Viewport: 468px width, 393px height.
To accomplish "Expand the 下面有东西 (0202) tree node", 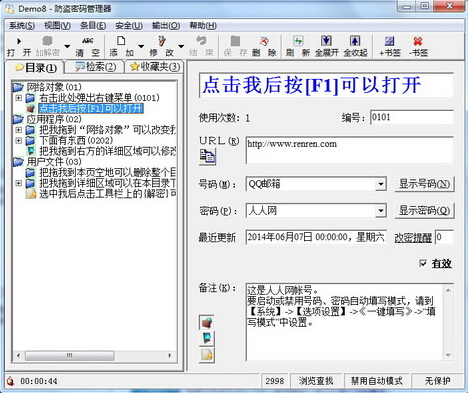I will 19,140.
